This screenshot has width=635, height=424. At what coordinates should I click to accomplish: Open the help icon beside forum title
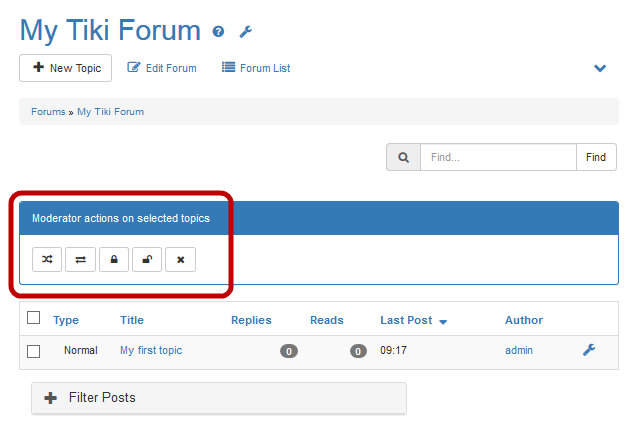pos(219,32)
